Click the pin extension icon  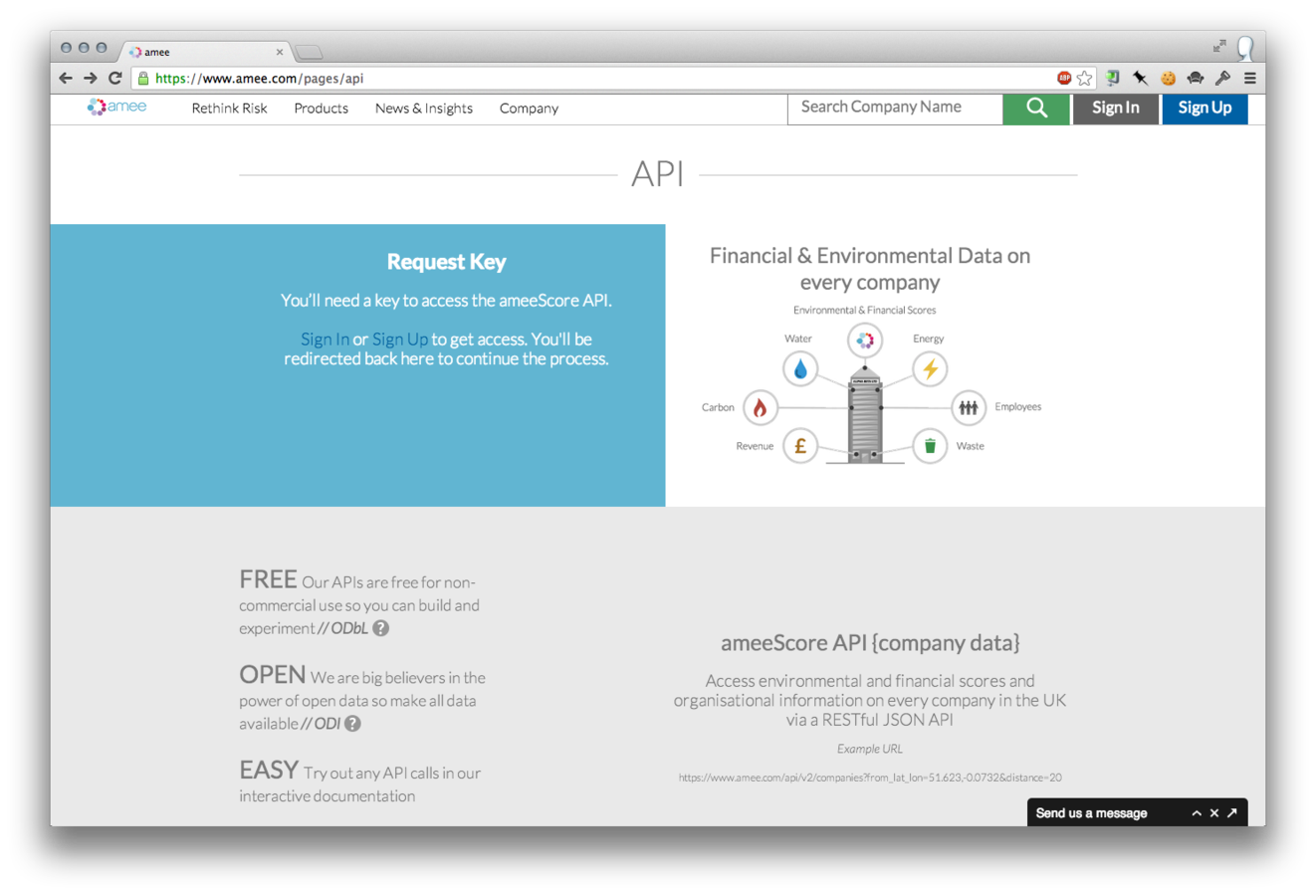(1141, 78)
